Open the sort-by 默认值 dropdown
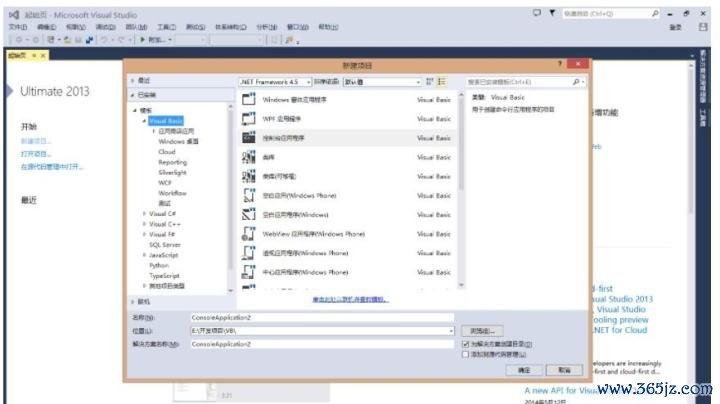This screenshot has width=720, height=404. tap(382, 82)
